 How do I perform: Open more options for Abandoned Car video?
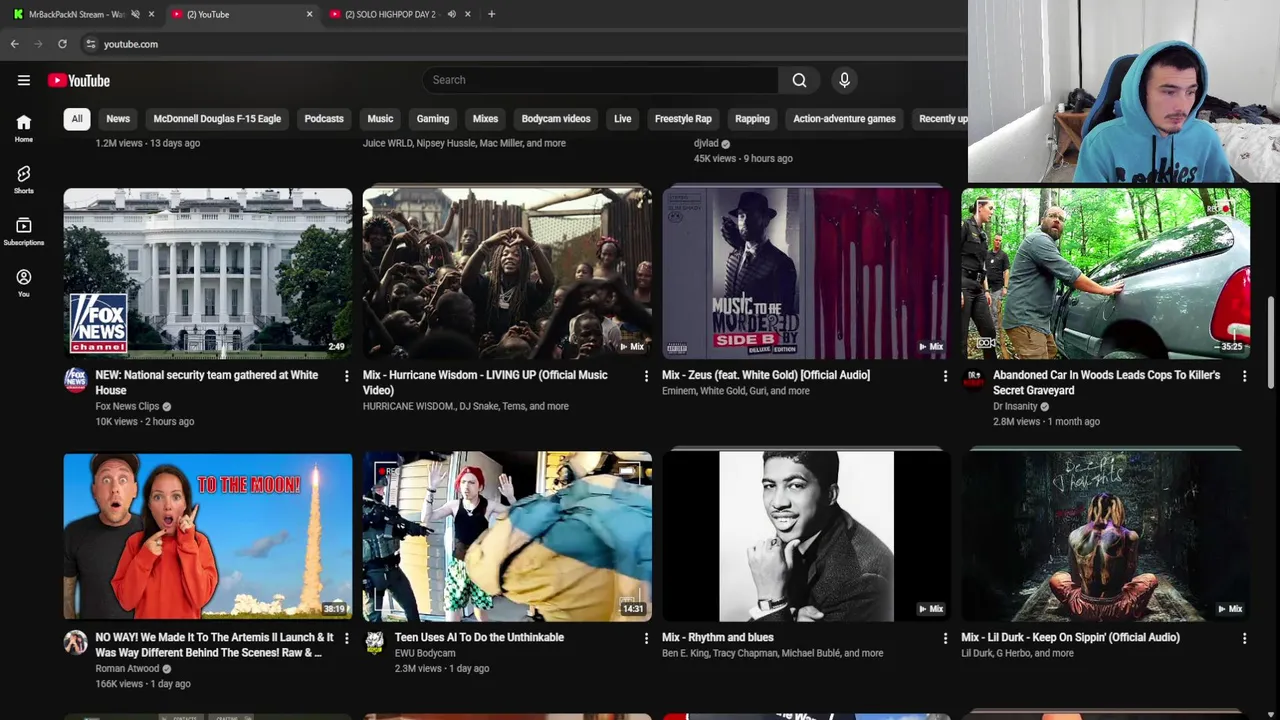1244,376
